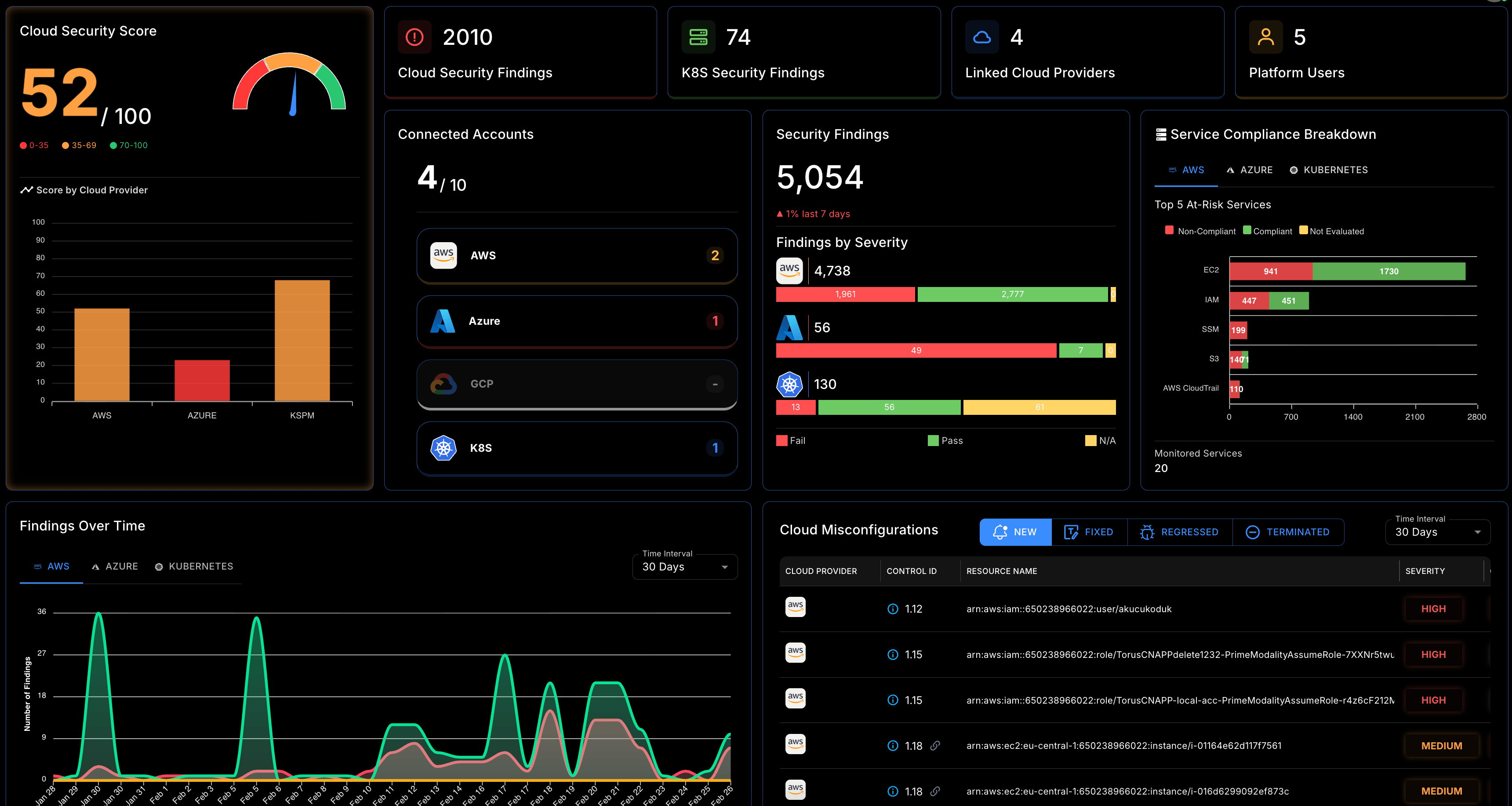Click the Azure icon in Connected Accounts
The height and width of the screenshot is (806, 1512).
tap(444, 321)
